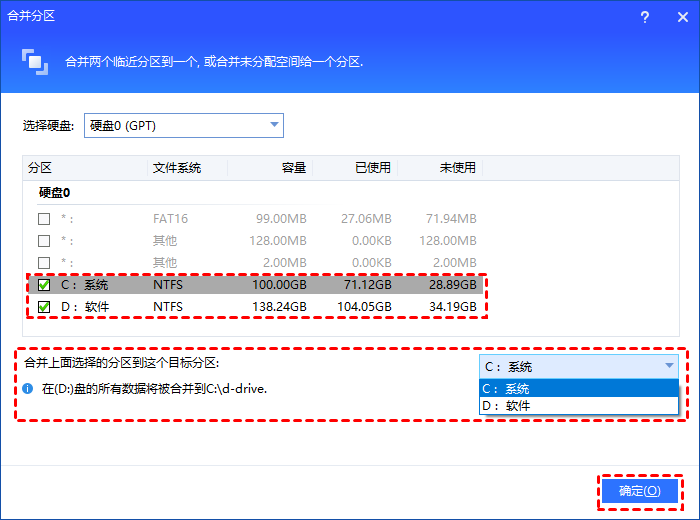The height and width of the screenshot is (520, 700).
Task: Check the FAT16 partition checkbox
Action: point(43,218)
